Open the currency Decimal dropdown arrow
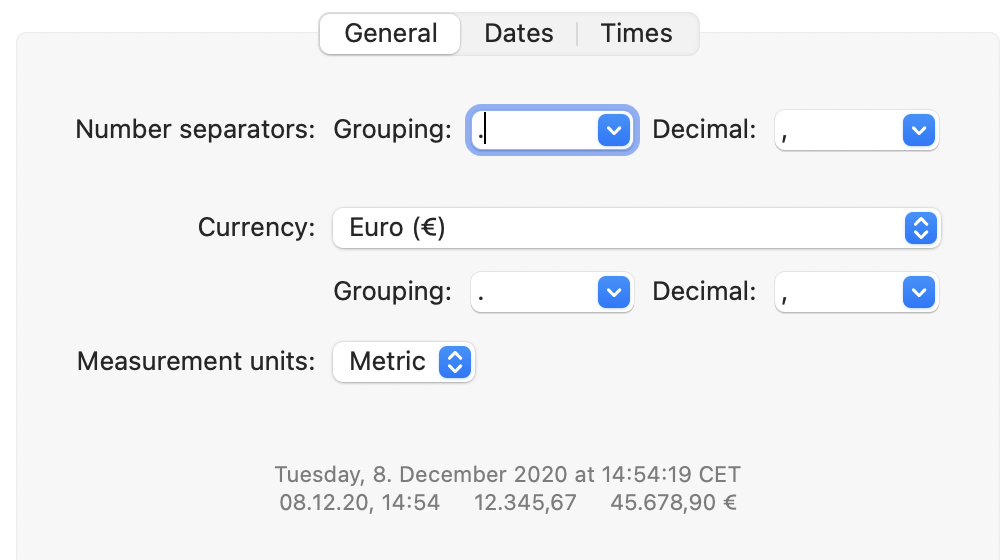Viewport: 1002px width, 560px height. coord(917,292)
